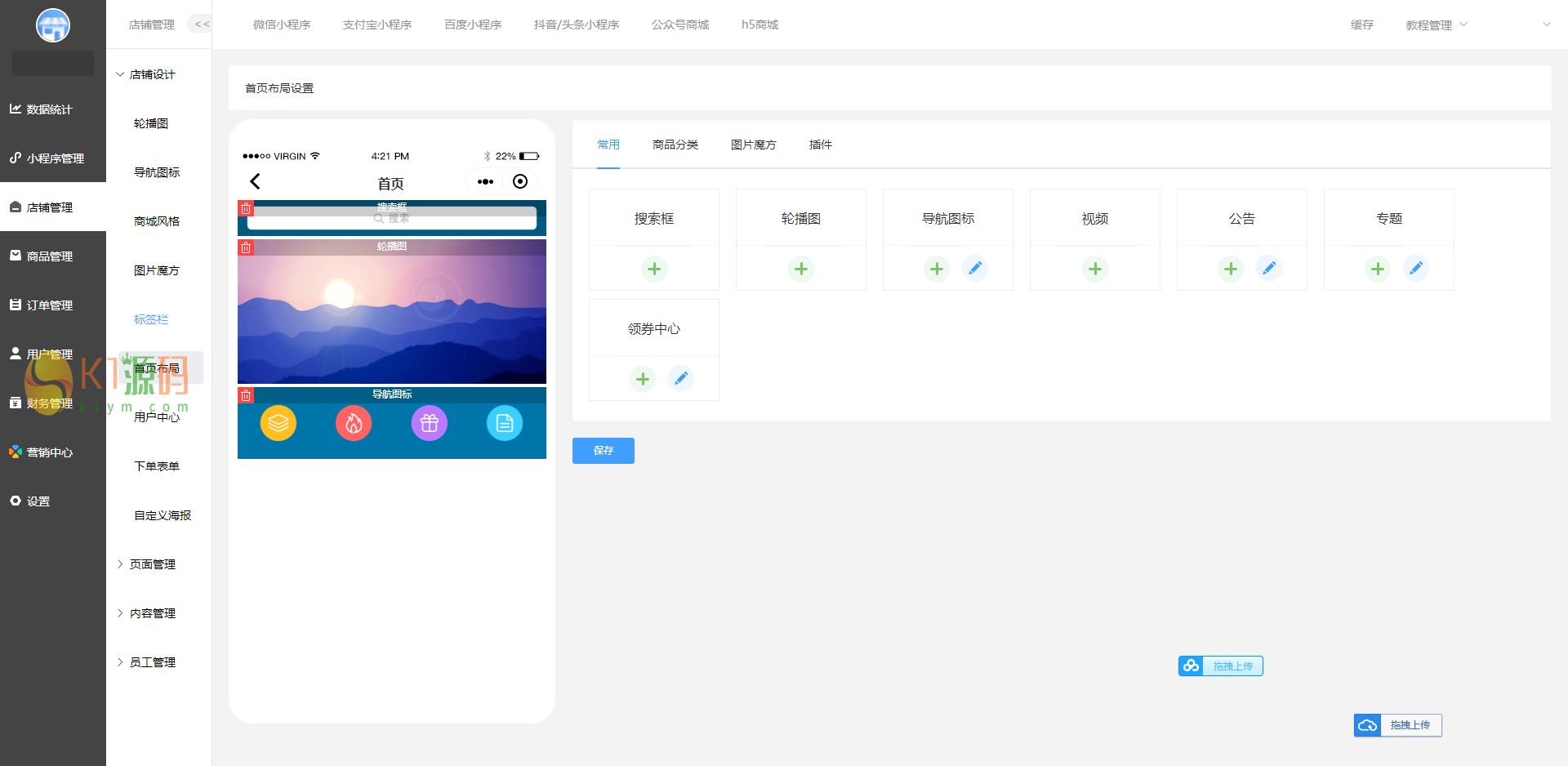Open 微信小程序 link in top bar
Image resolution: width=1568 pixels, height=766 pixels.
pos(282,24)
